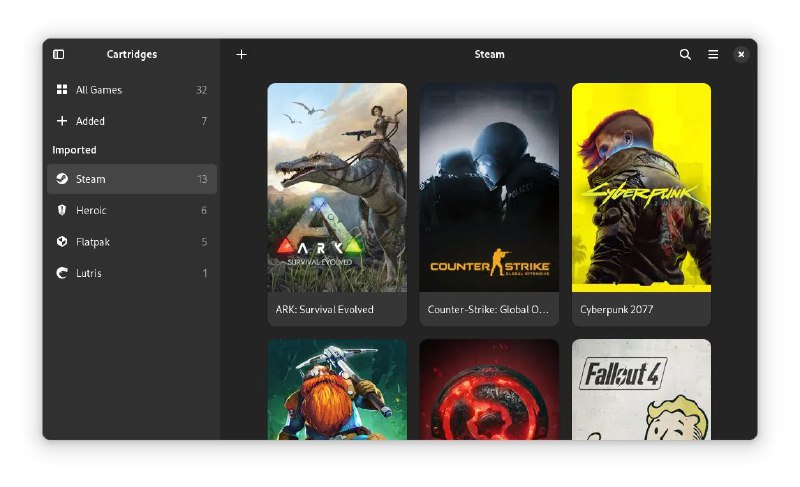Select the Heroic shield icon
Viewport: 800px width, 487px height.
click(62, 210)
